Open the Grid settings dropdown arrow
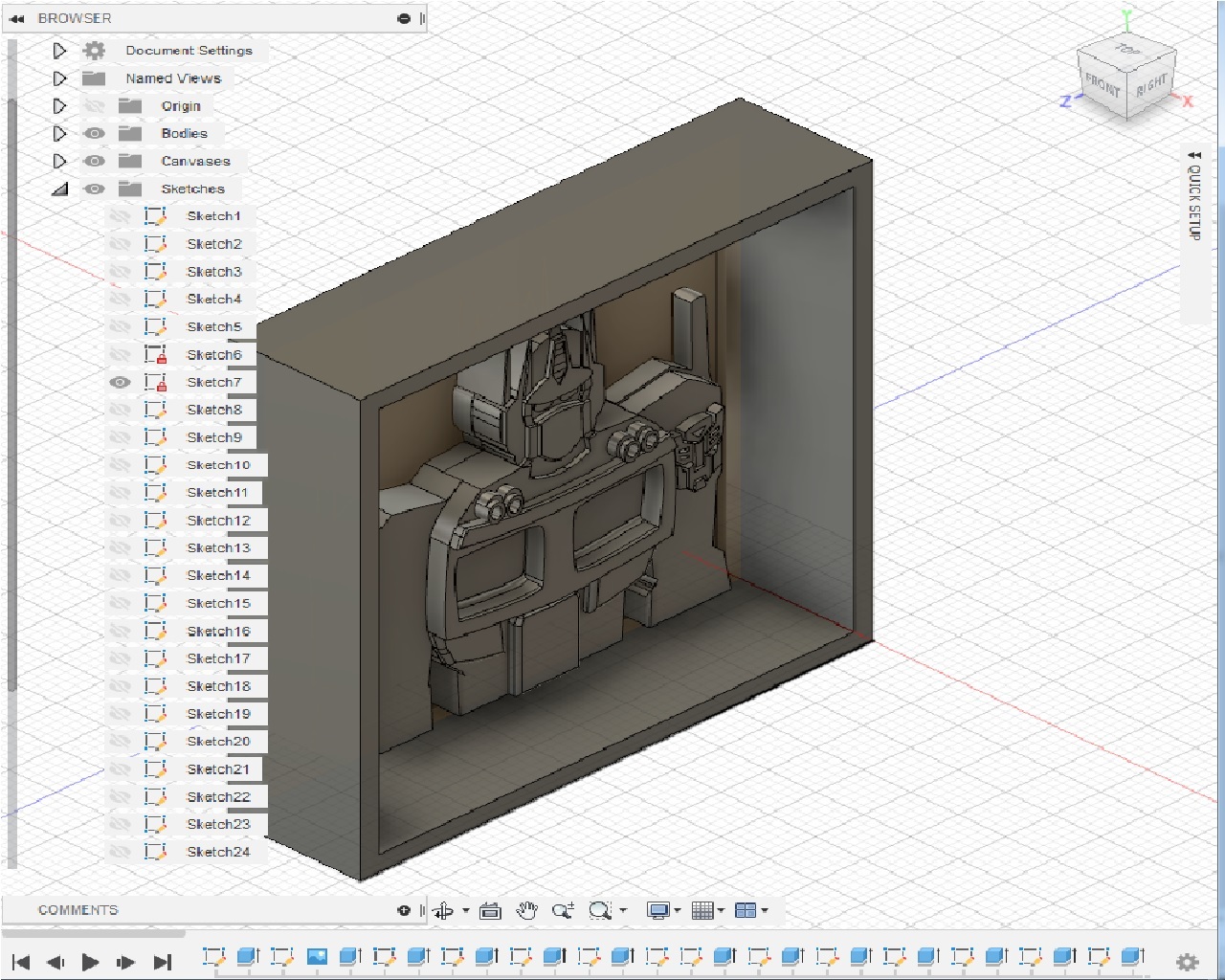The image size is (1225, 980). 722,911
